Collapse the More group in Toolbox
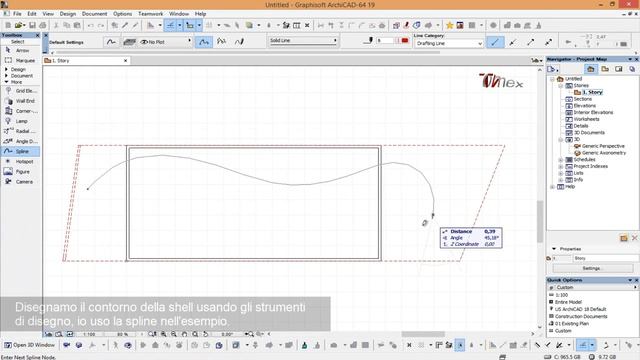 point(6,82)
